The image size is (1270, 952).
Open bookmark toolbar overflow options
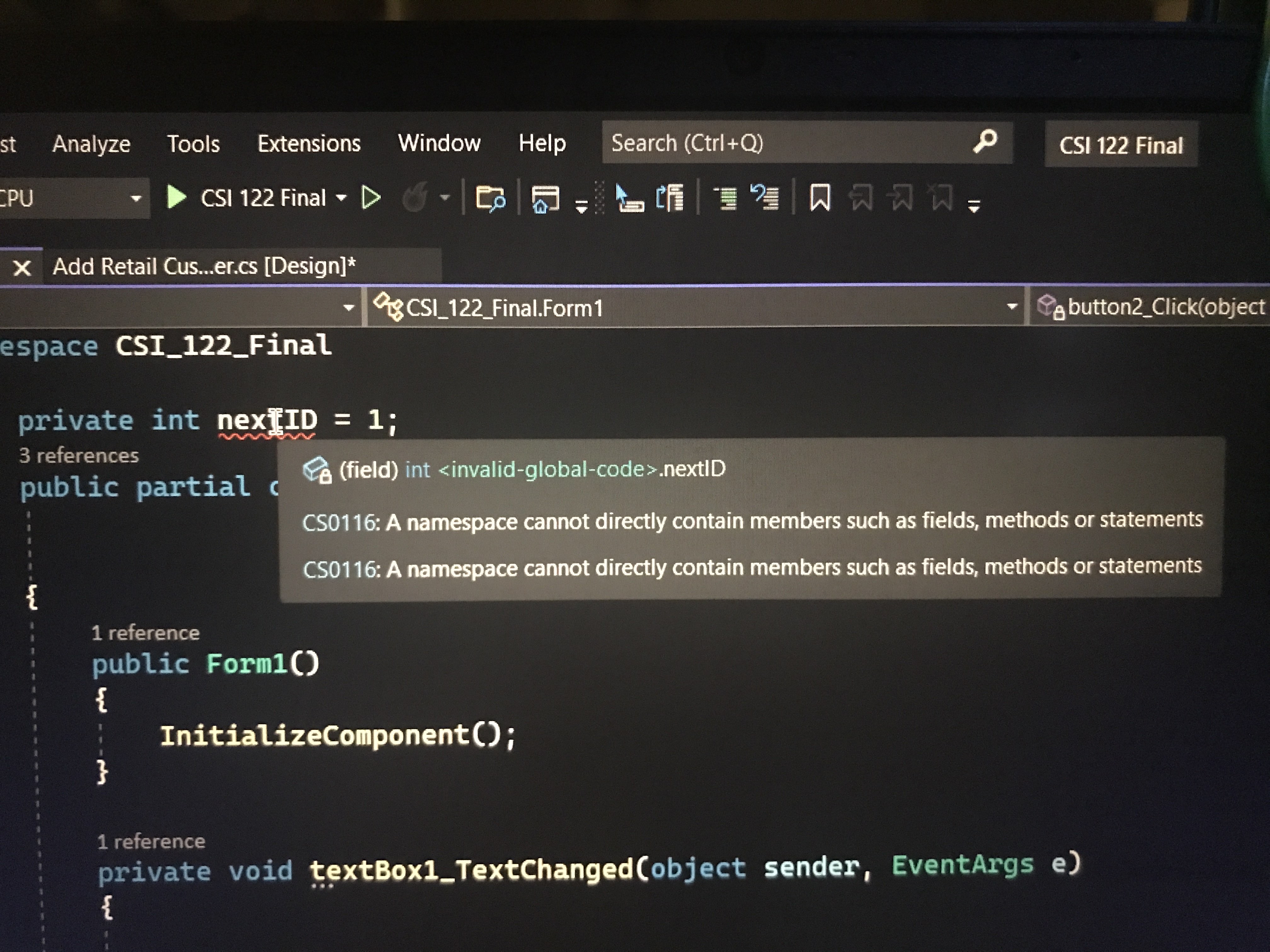coord(974,206)
